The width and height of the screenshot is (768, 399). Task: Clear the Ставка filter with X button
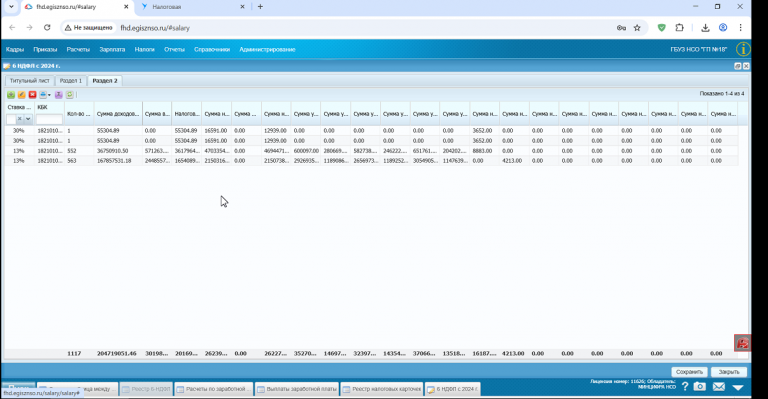point(20,119)
